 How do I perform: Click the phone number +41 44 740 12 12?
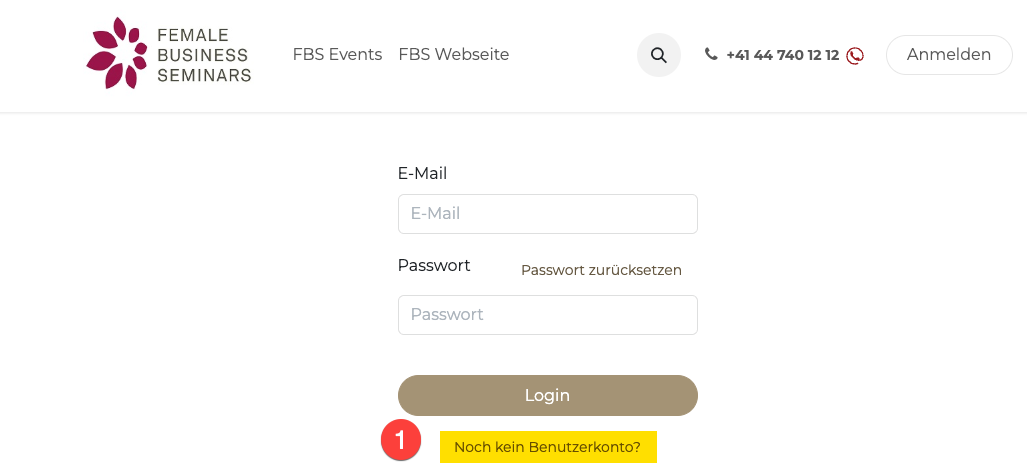click(x=782, y=55)
